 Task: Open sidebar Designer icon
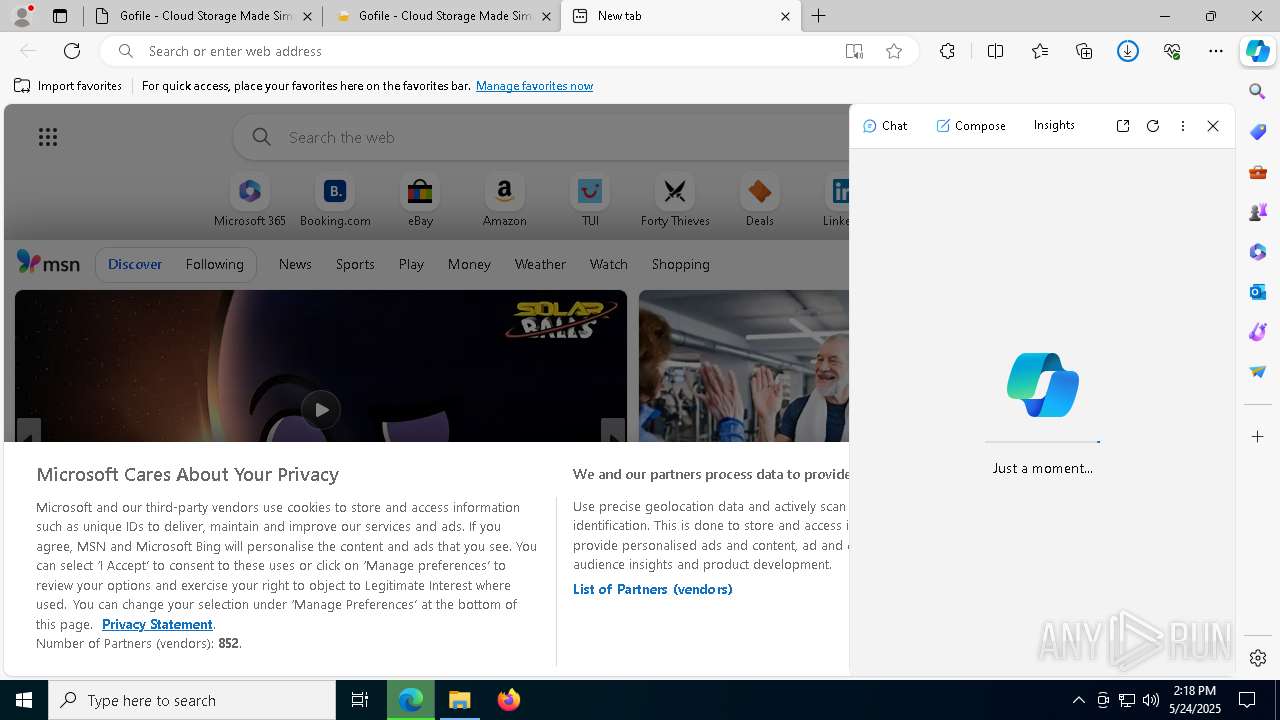[1258, 332]
